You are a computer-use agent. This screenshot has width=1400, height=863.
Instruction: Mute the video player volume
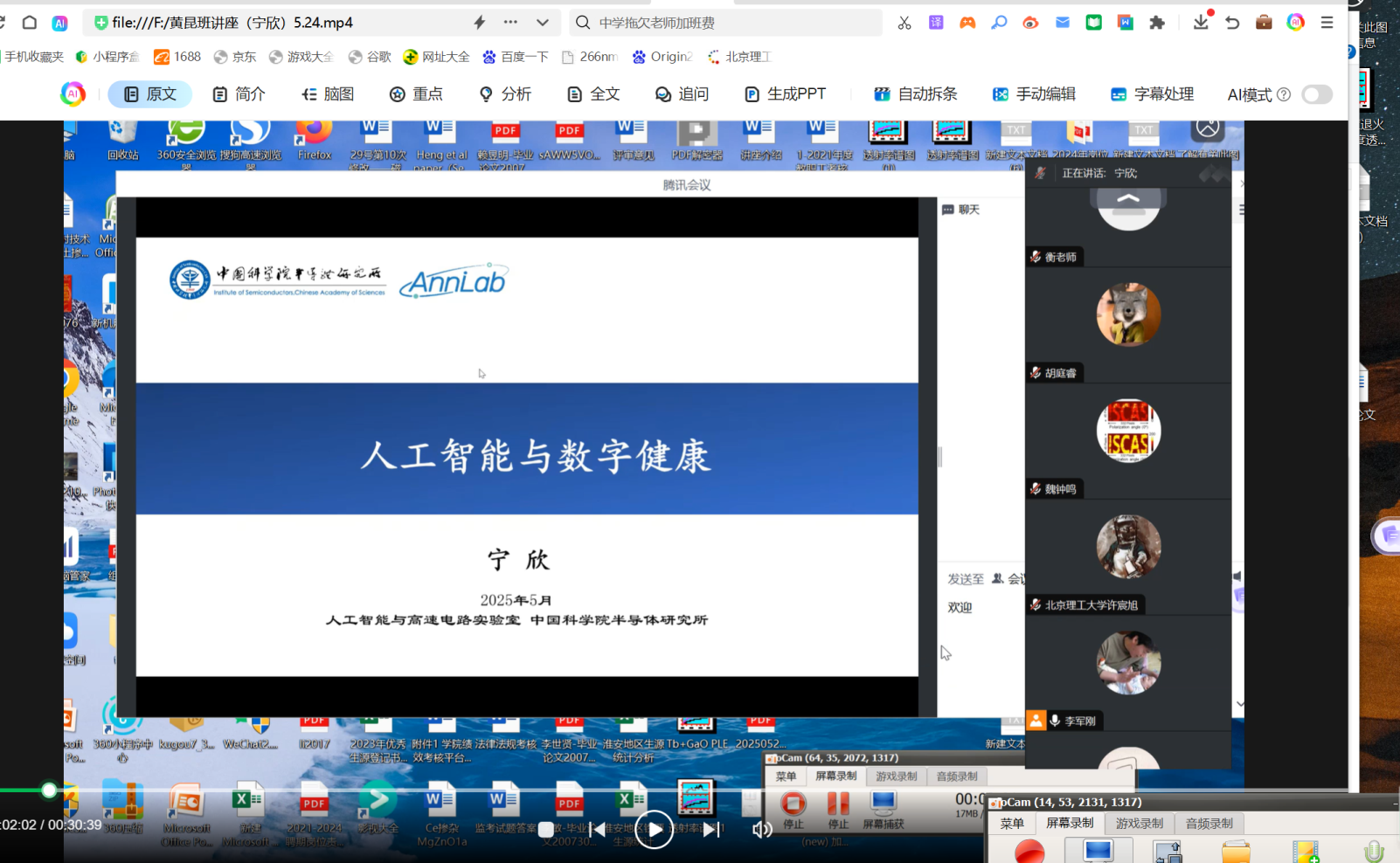pyautogui.click(x=762, y=829)
